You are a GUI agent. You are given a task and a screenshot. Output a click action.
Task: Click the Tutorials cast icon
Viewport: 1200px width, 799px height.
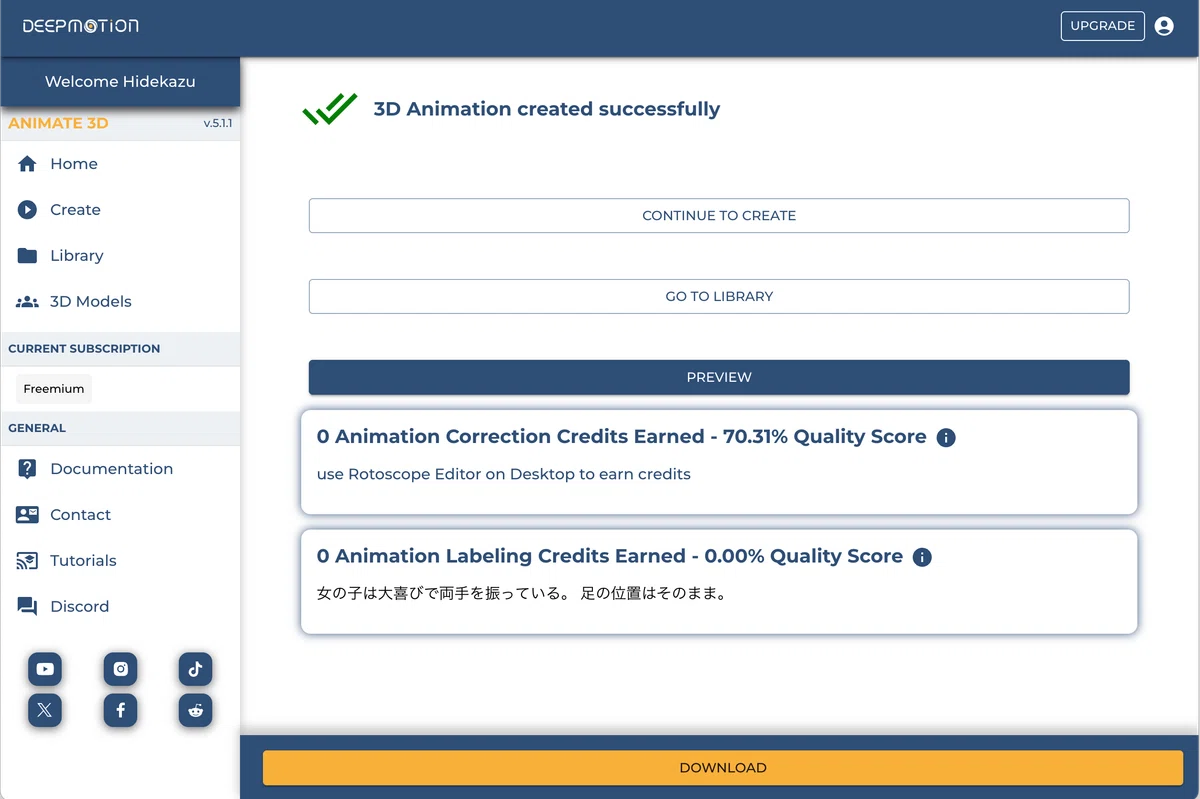28,561
